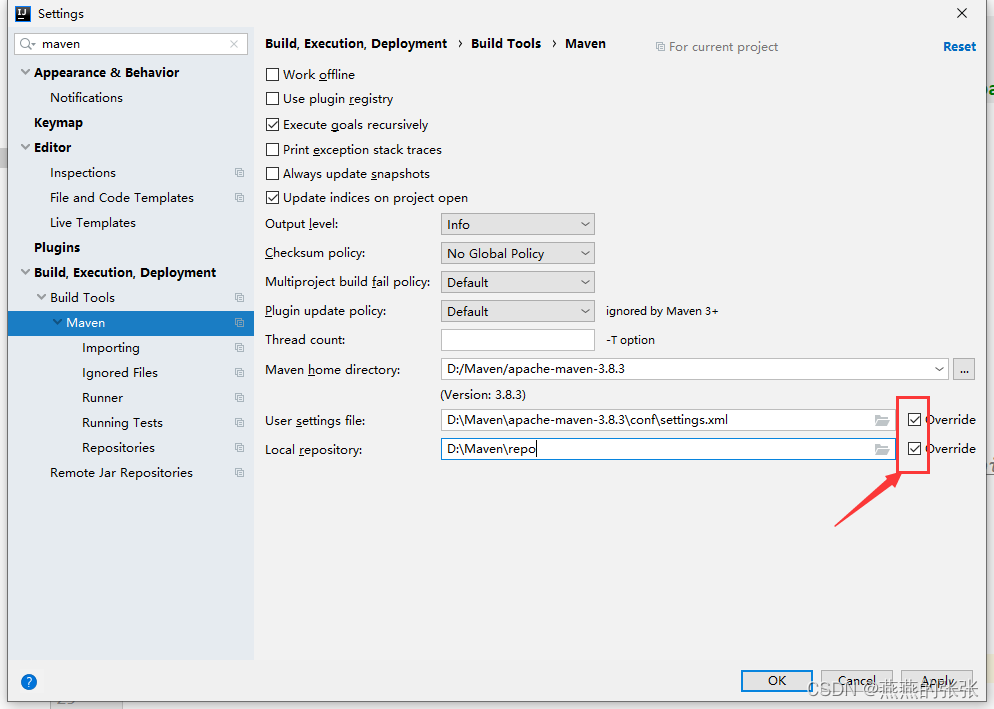The image size is (994, 709).
Task: Click the For current project icon
Action: point(660,47)
